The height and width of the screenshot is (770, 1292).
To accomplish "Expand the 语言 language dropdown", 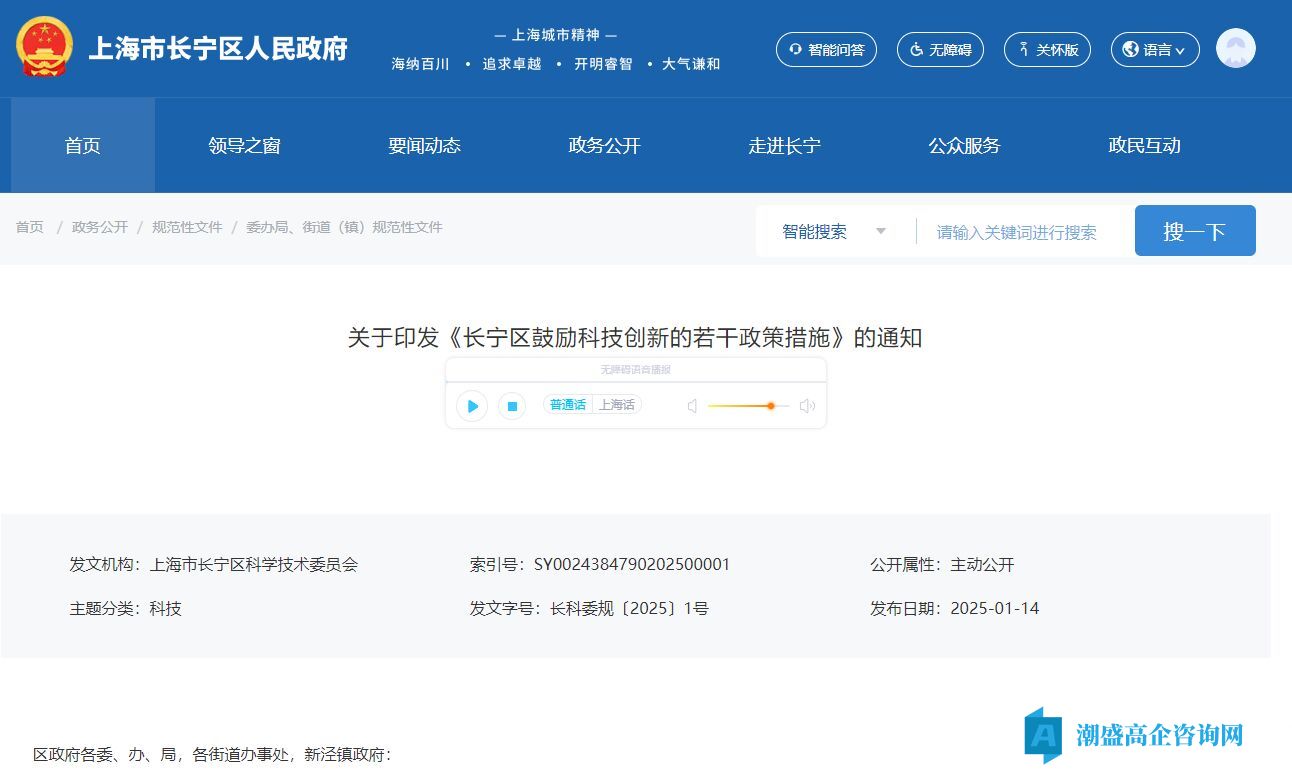I will (1155, 49).
